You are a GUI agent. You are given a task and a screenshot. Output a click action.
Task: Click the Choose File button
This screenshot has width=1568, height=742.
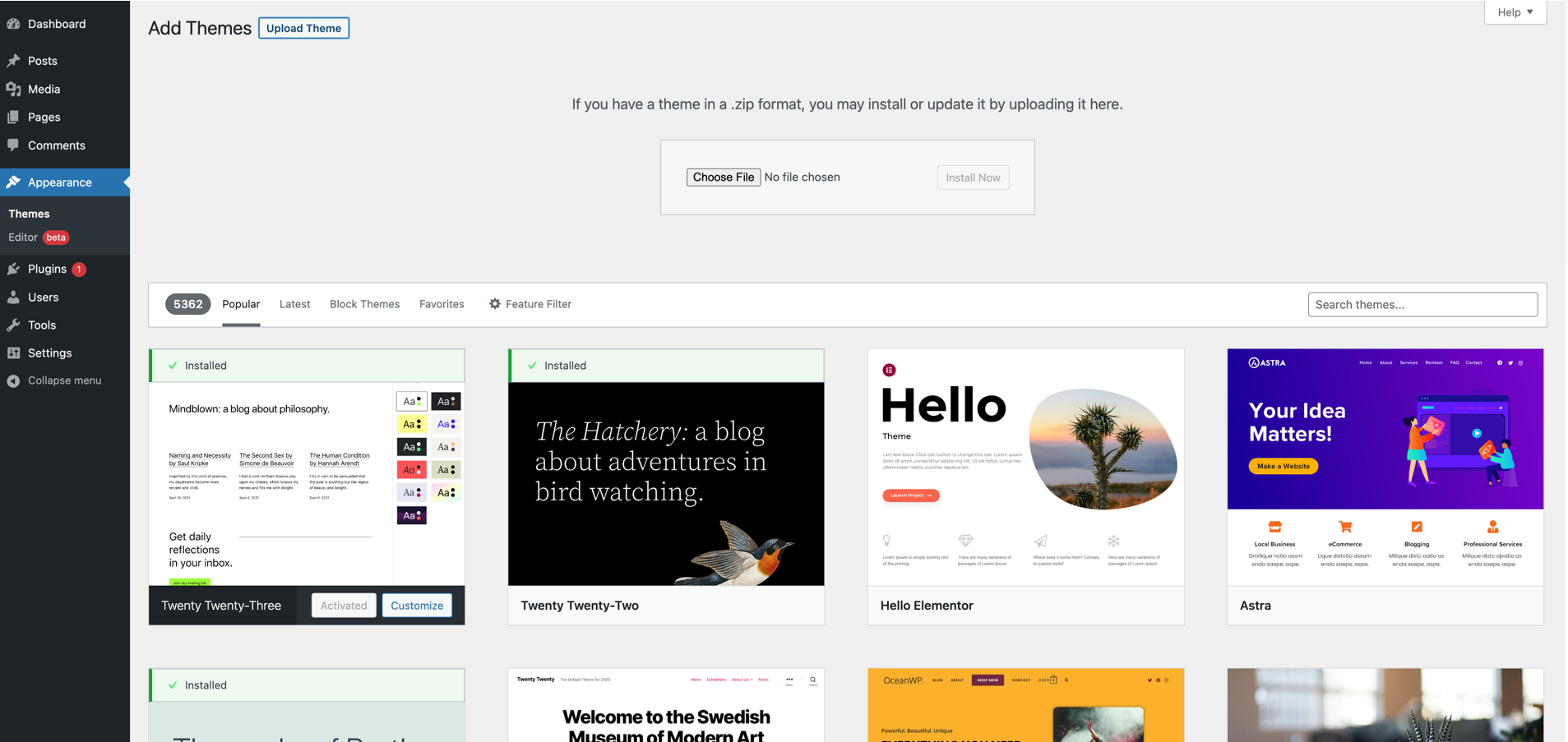coord(723,177)
